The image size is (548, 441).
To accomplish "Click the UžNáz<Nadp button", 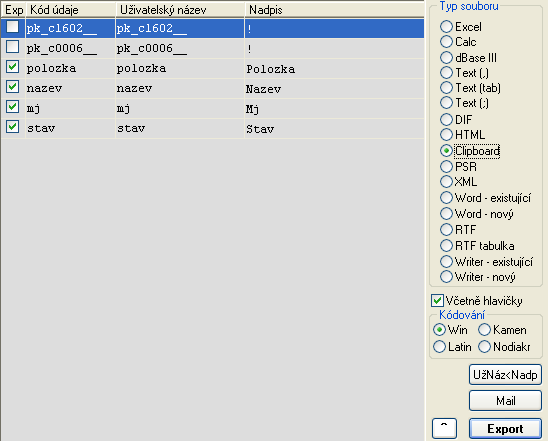I will 505,375.
